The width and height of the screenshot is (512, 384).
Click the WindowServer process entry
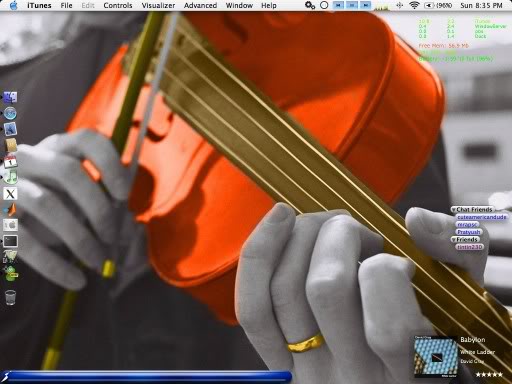point(490,26)
